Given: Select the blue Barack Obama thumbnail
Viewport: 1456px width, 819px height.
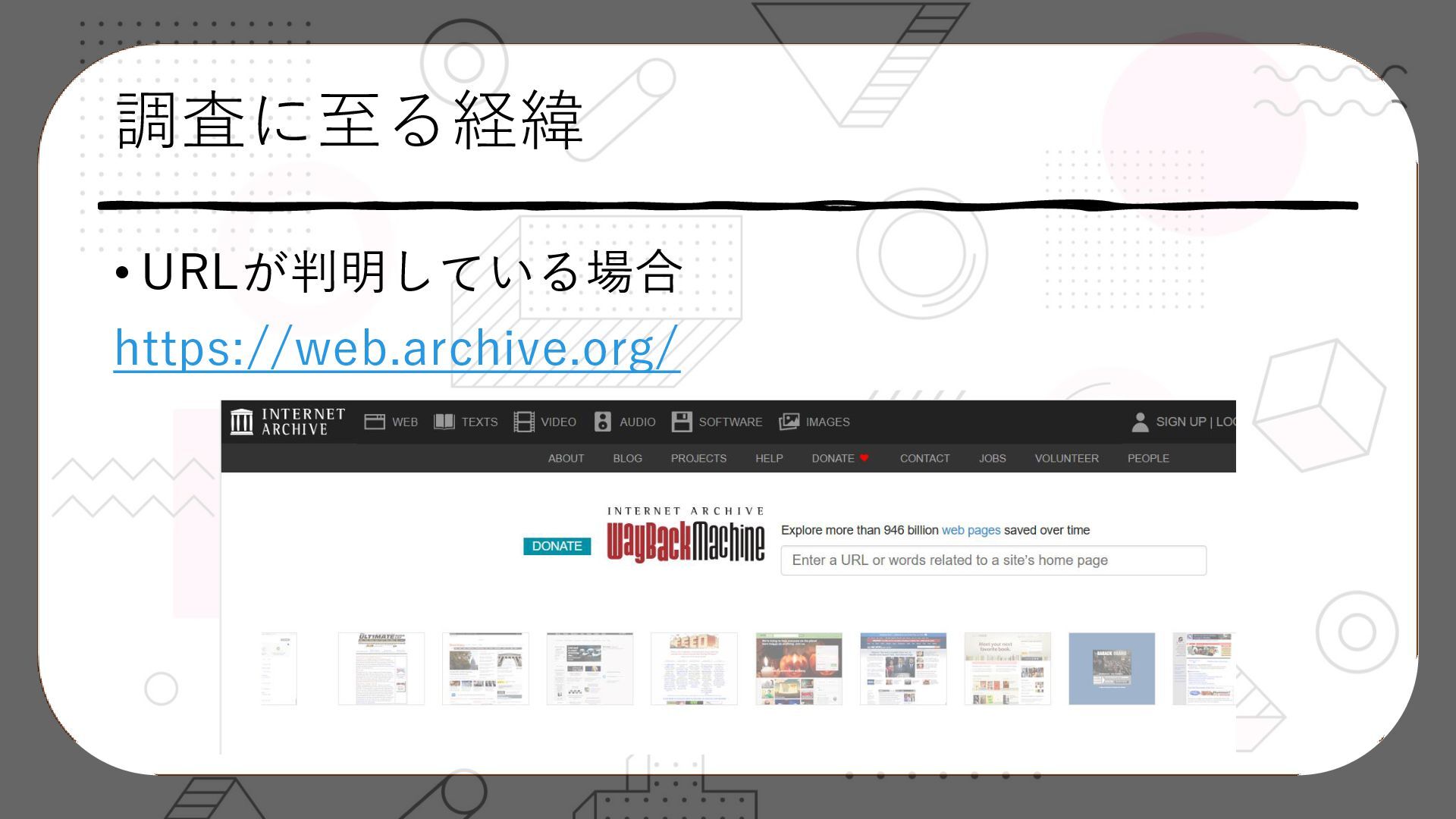Looking at the screenshot, I should pos(1112,669).
